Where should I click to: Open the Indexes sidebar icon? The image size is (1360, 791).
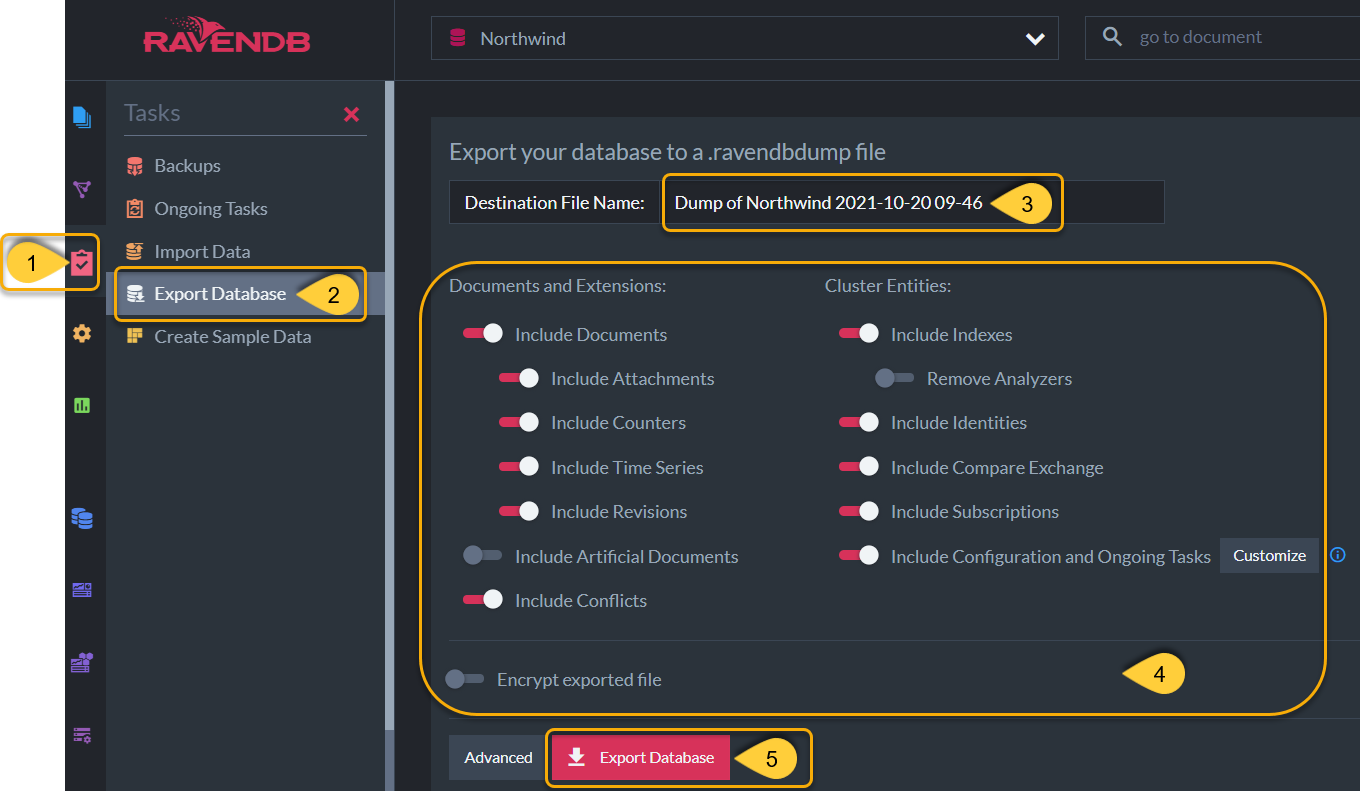82,189
